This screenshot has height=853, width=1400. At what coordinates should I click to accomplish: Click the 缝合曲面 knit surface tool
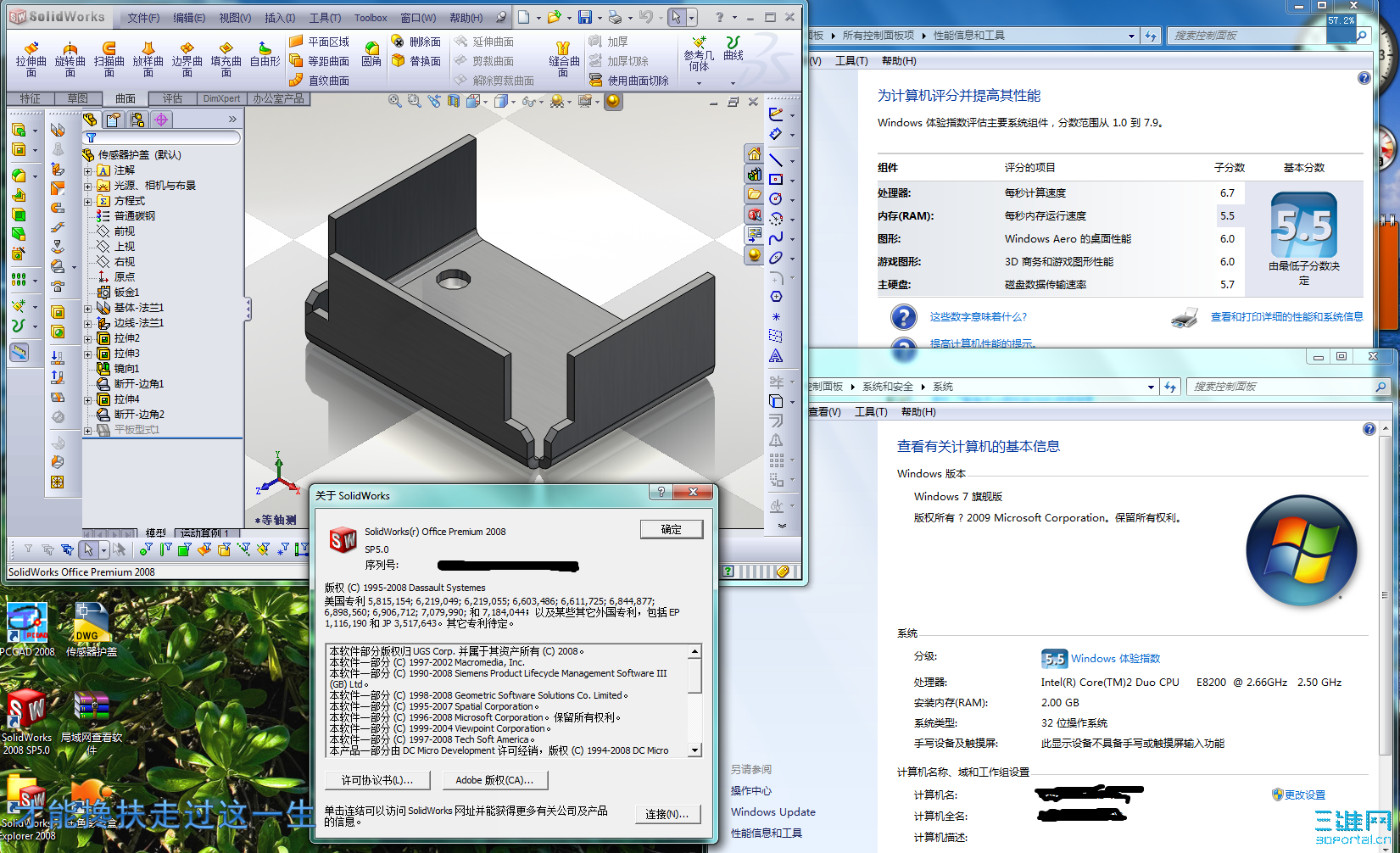pos(563,58)
